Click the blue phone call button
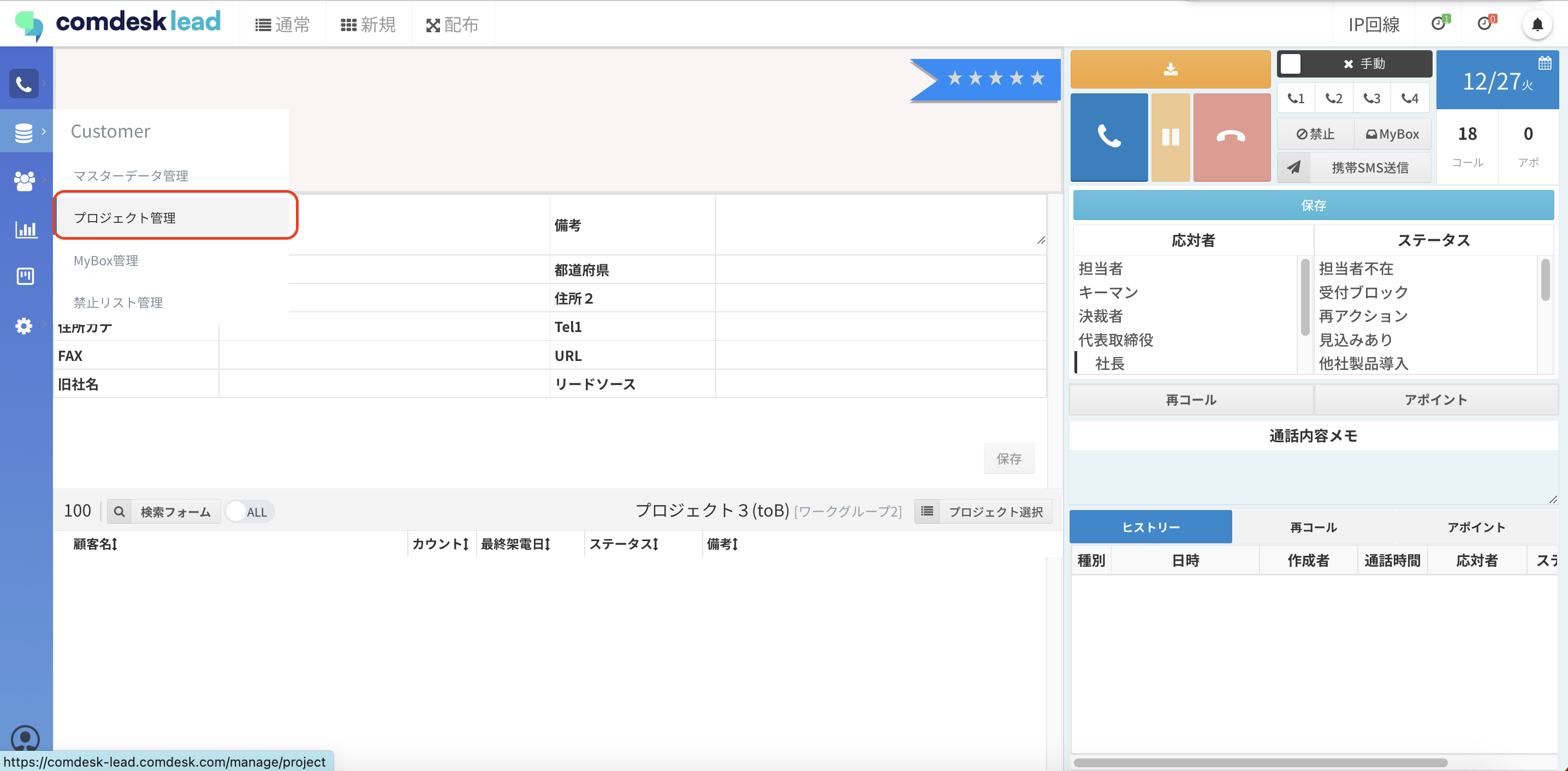 (1108, 137)
